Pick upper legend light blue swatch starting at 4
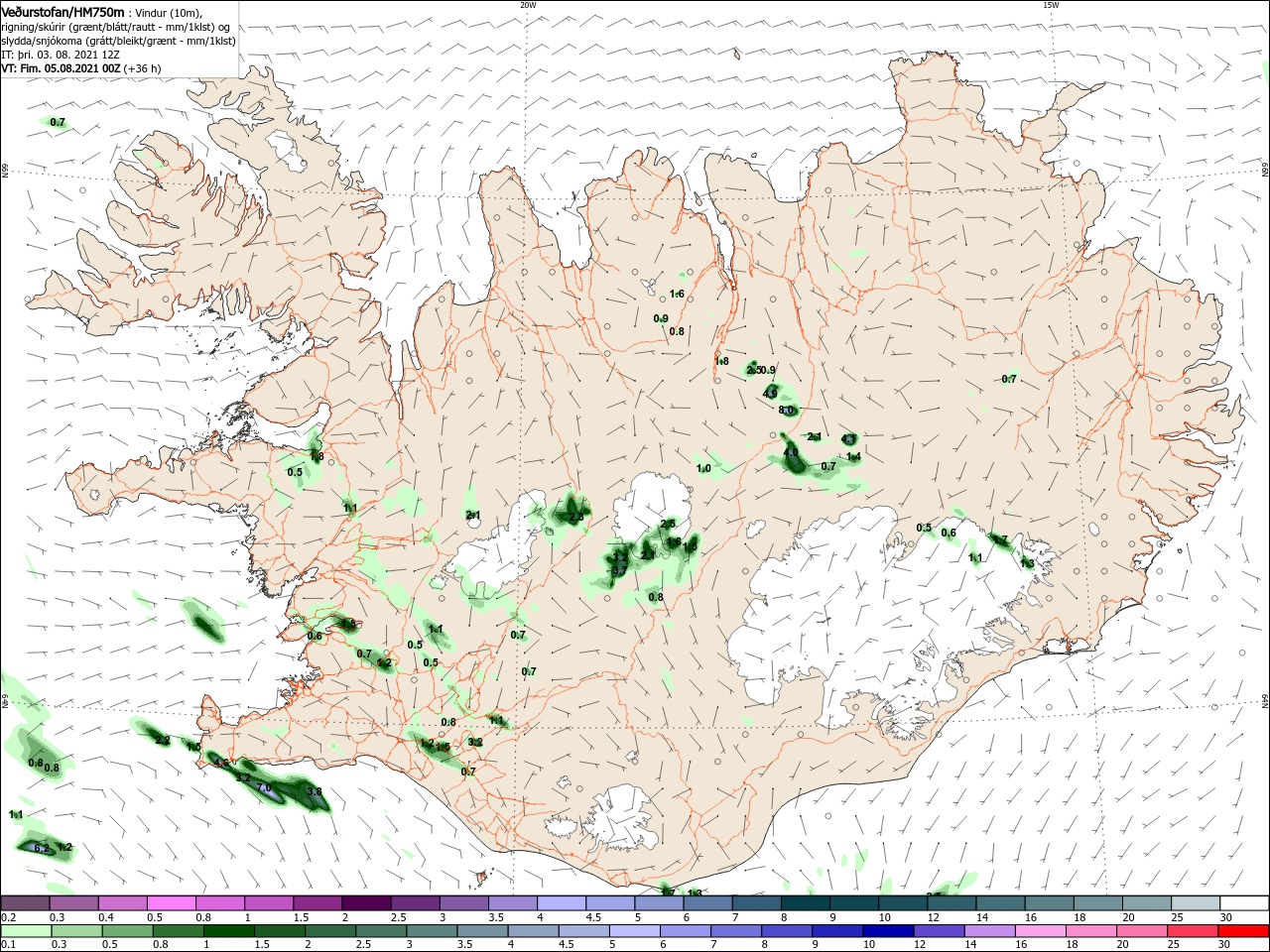 [562, 902]
